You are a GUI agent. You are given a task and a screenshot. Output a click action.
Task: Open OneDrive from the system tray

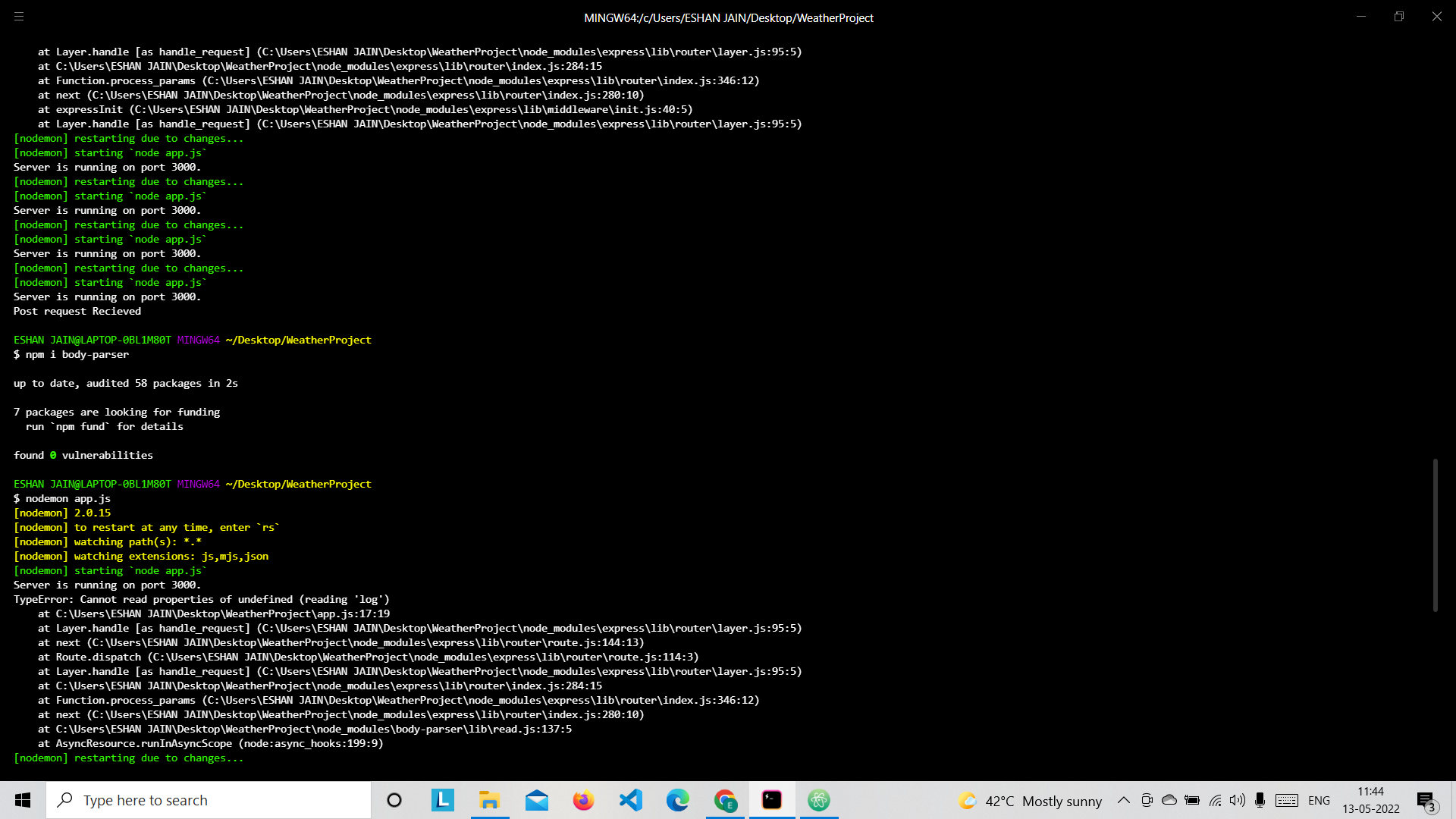pyautogui.click(x=1169, y=800)
